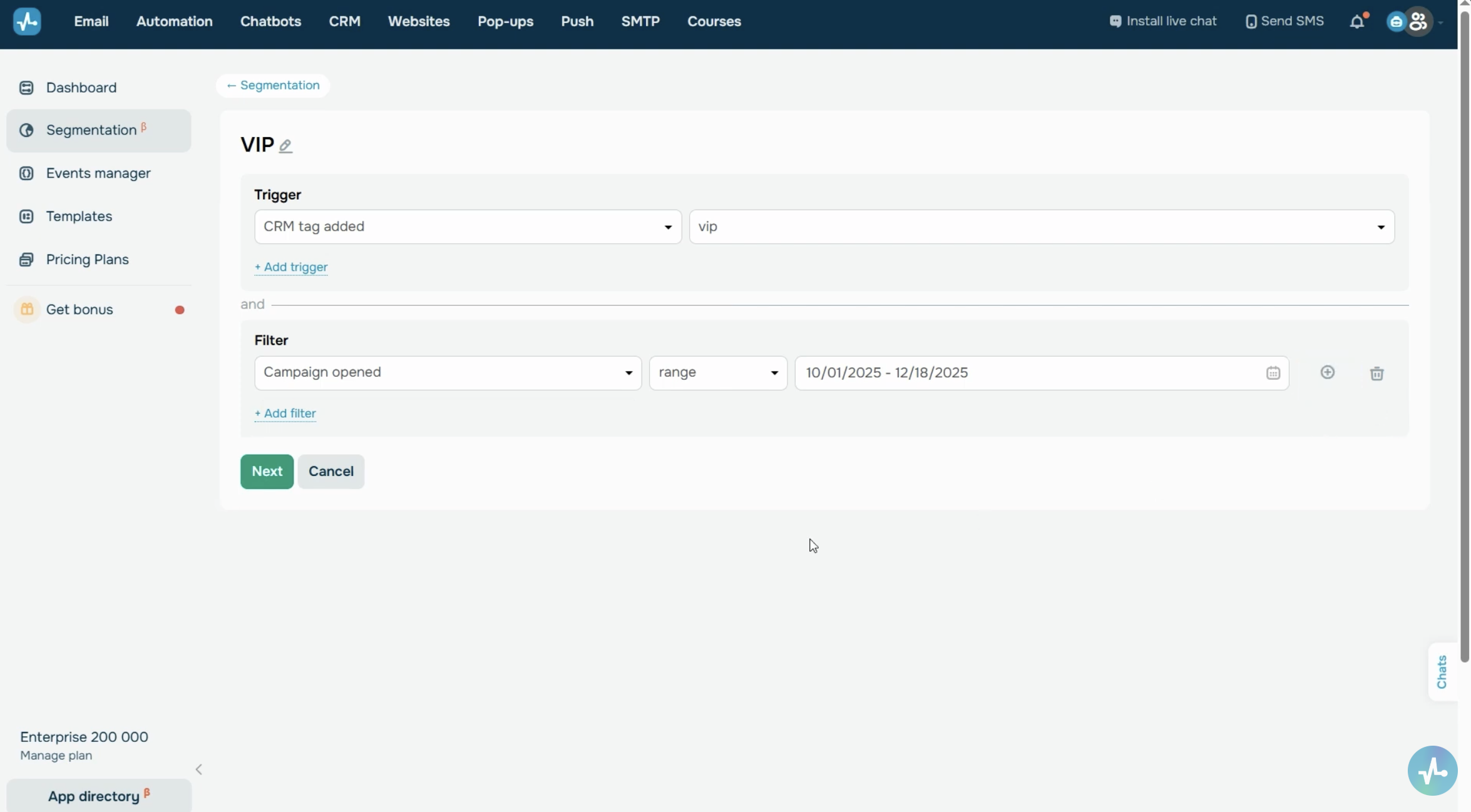Click the red dot beside Get bonus
Viewport: 1471px width, 812px height.
click(180, 310)
